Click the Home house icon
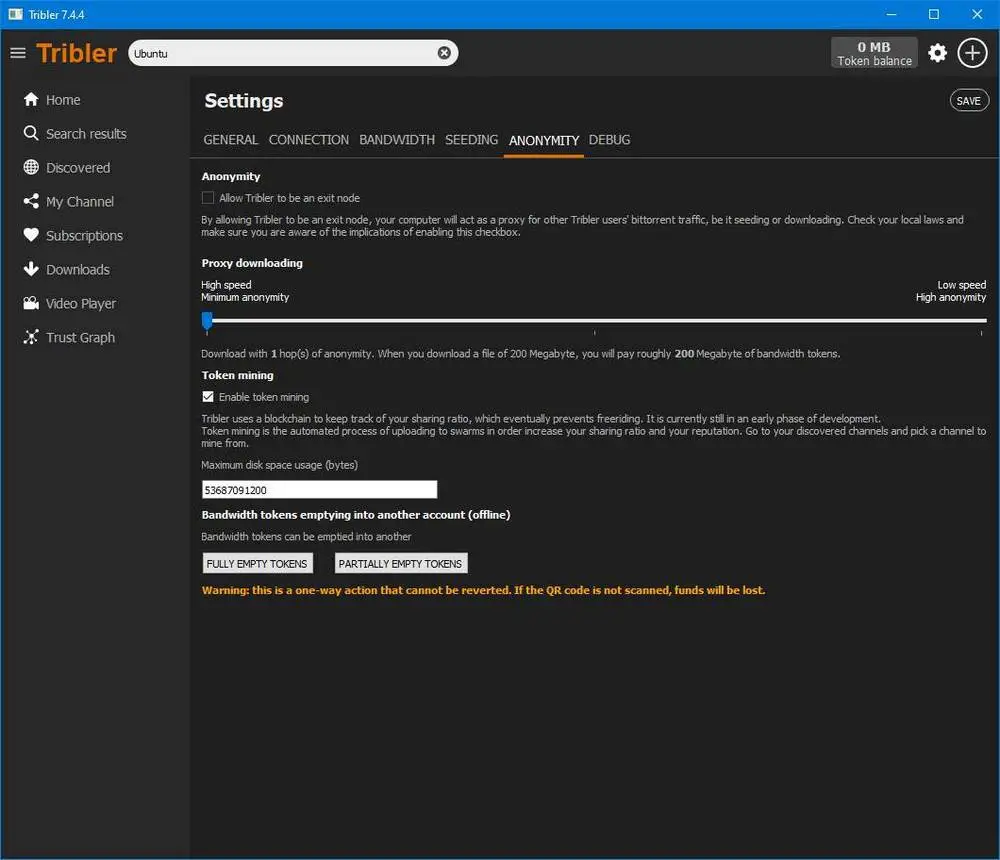This screenshot has height=860, width=1000. (31, 100)
